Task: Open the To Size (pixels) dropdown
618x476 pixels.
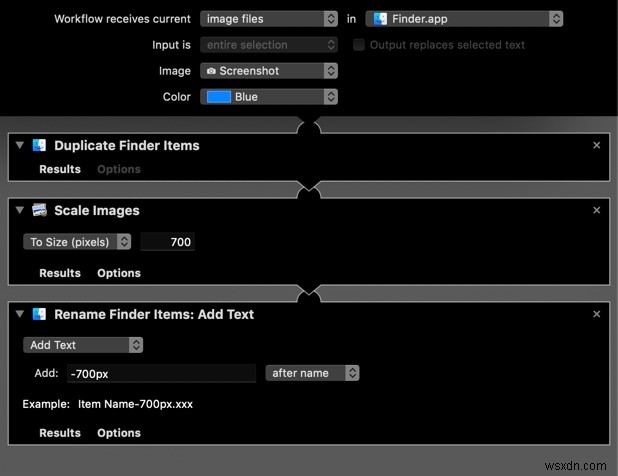Action: click(x=77, y=242)
